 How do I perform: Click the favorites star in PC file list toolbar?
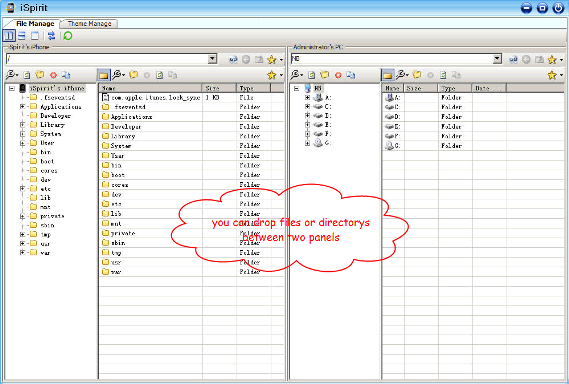click(x=552, y=75)
